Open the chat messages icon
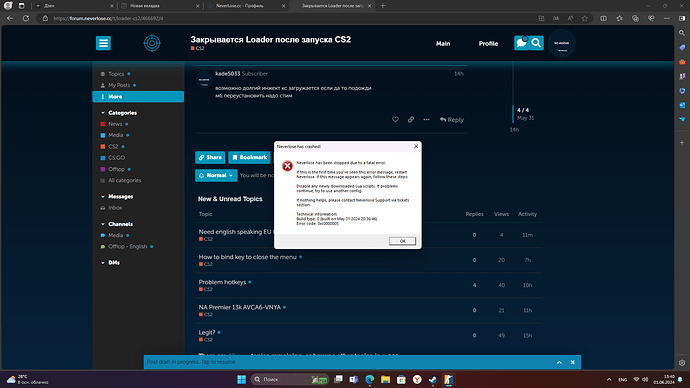690x388 pixels. [x=521, y=43]
